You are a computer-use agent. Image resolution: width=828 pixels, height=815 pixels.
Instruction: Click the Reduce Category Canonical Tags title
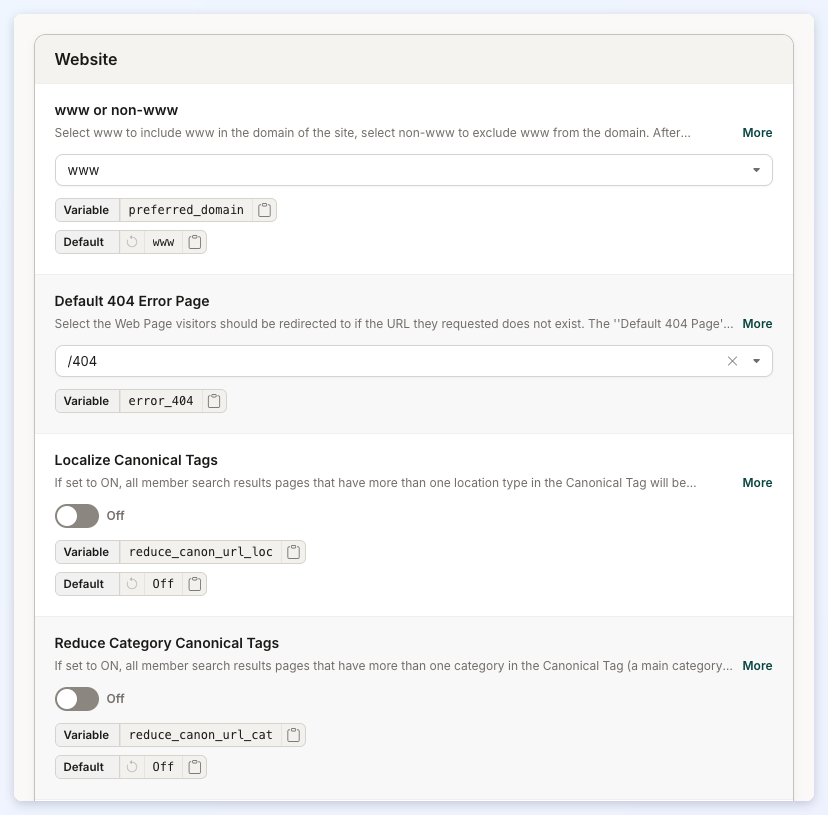coord(166,643)
